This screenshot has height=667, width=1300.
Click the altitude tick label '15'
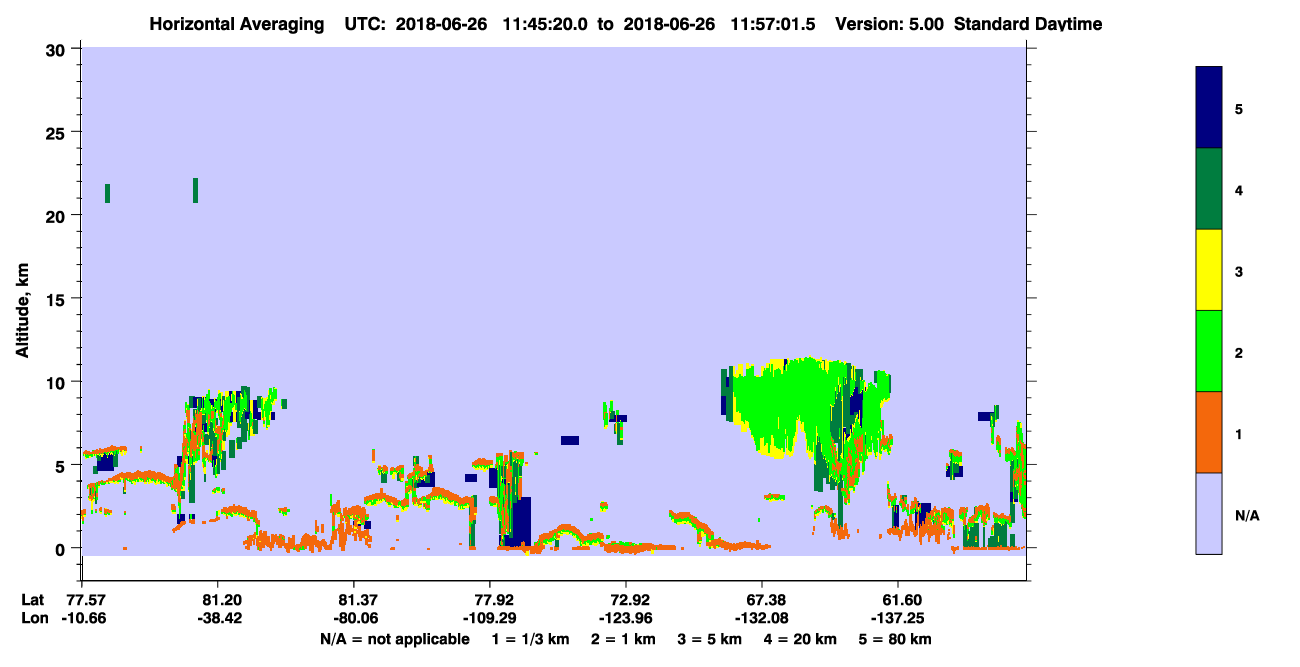[x=58, y=299]
